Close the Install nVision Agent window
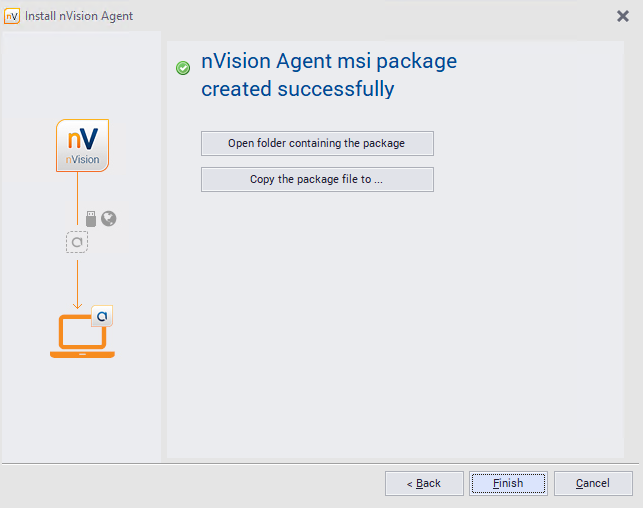The image size is (643, 508). (623, 16)
